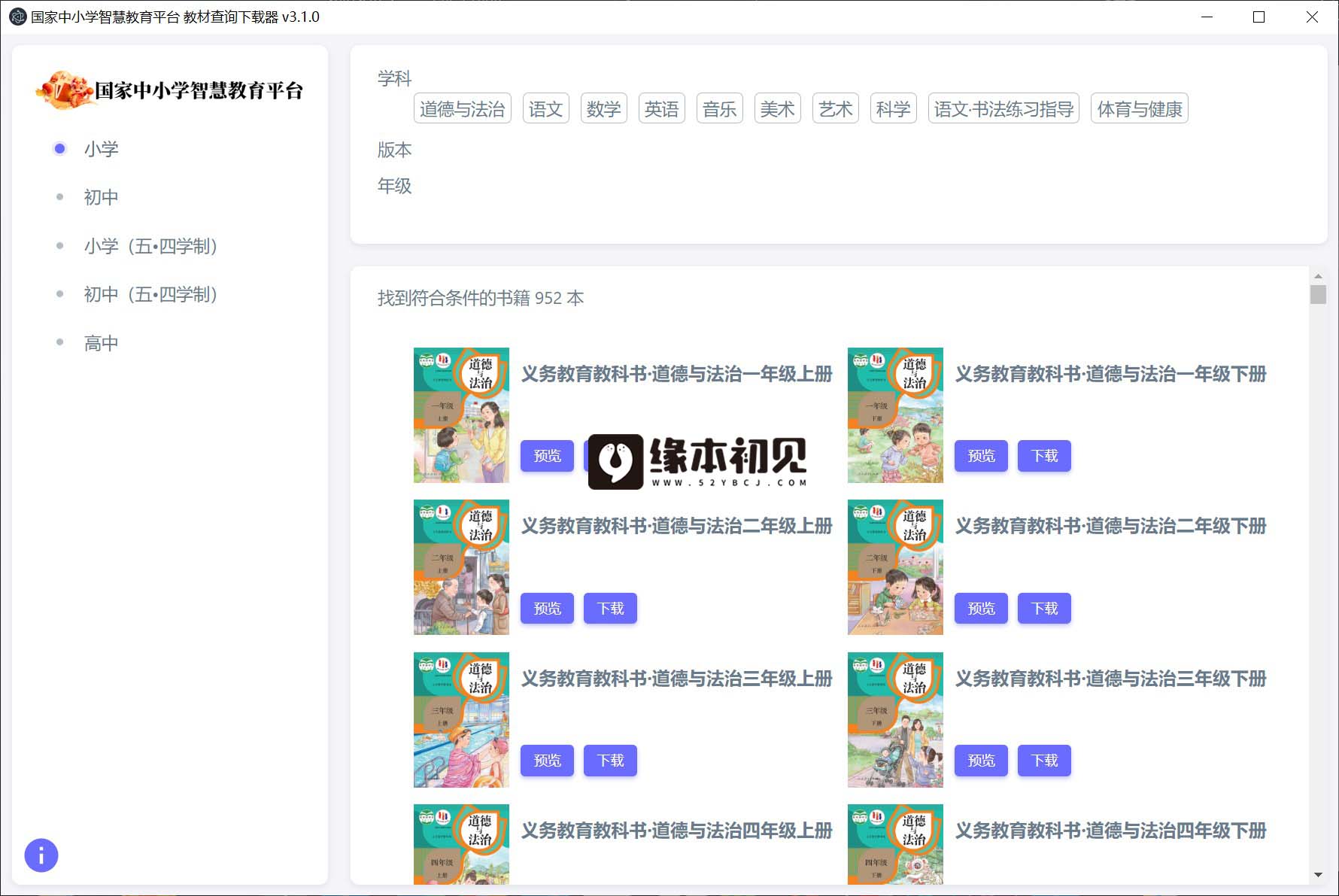Filter by subject 音乐

click(720, 109)
